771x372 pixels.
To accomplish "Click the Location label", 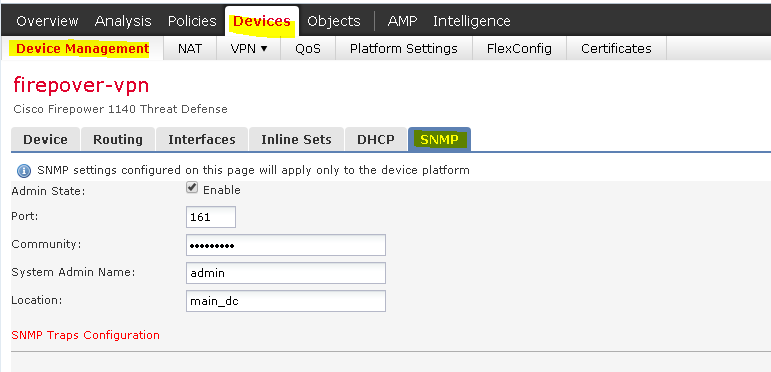I will pos(37,300).
